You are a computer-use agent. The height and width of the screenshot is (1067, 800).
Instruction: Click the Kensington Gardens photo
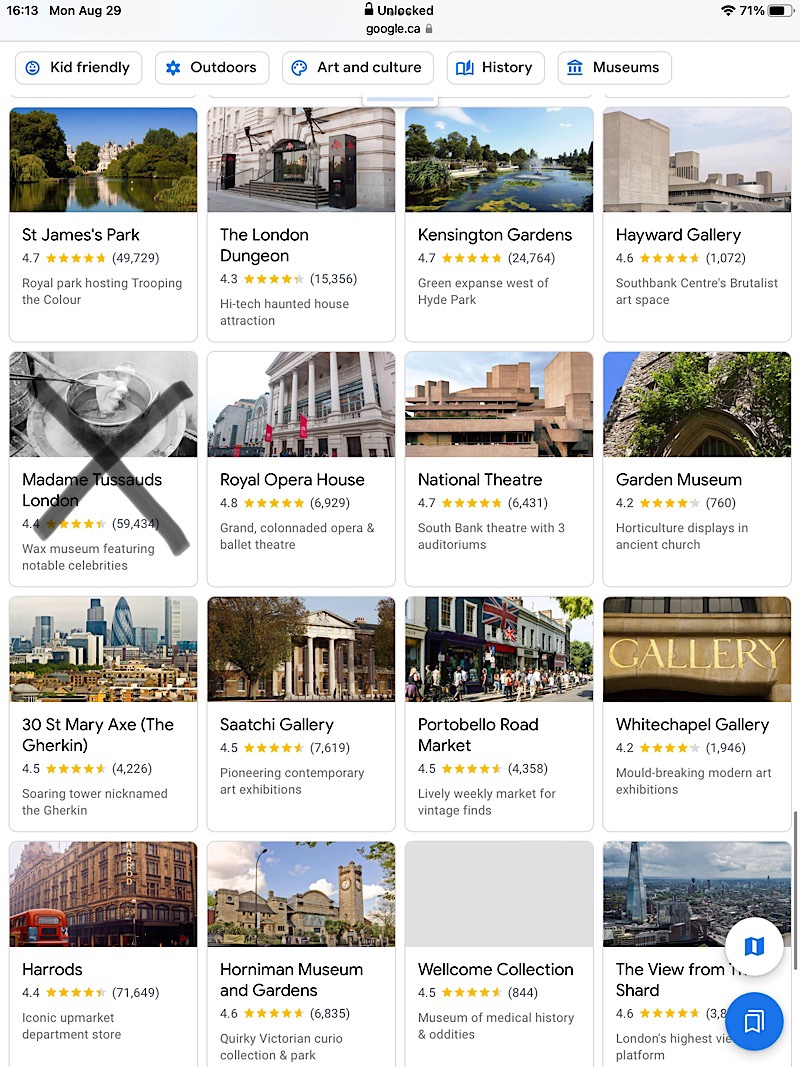pyautogui.click(x=499, y=160)
